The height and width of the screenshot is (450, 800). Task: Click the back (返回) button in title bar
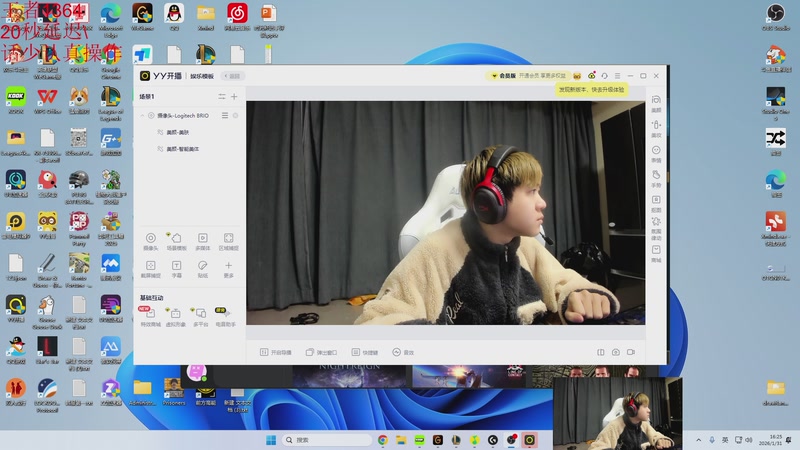point(233,76)
